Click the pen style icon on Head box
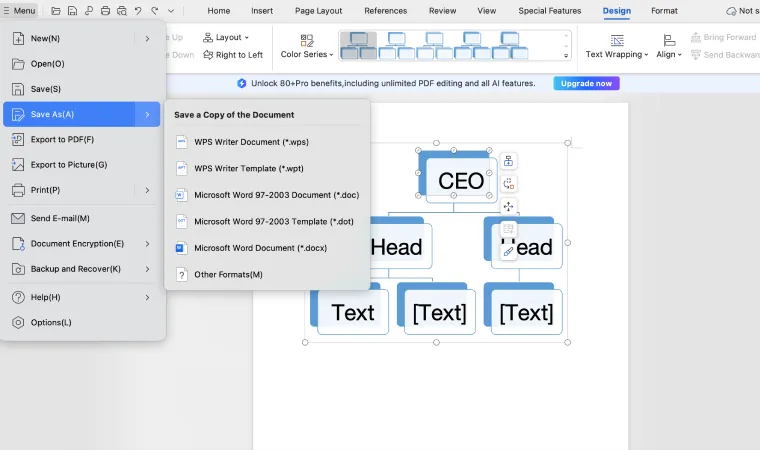 click(508, 252)
